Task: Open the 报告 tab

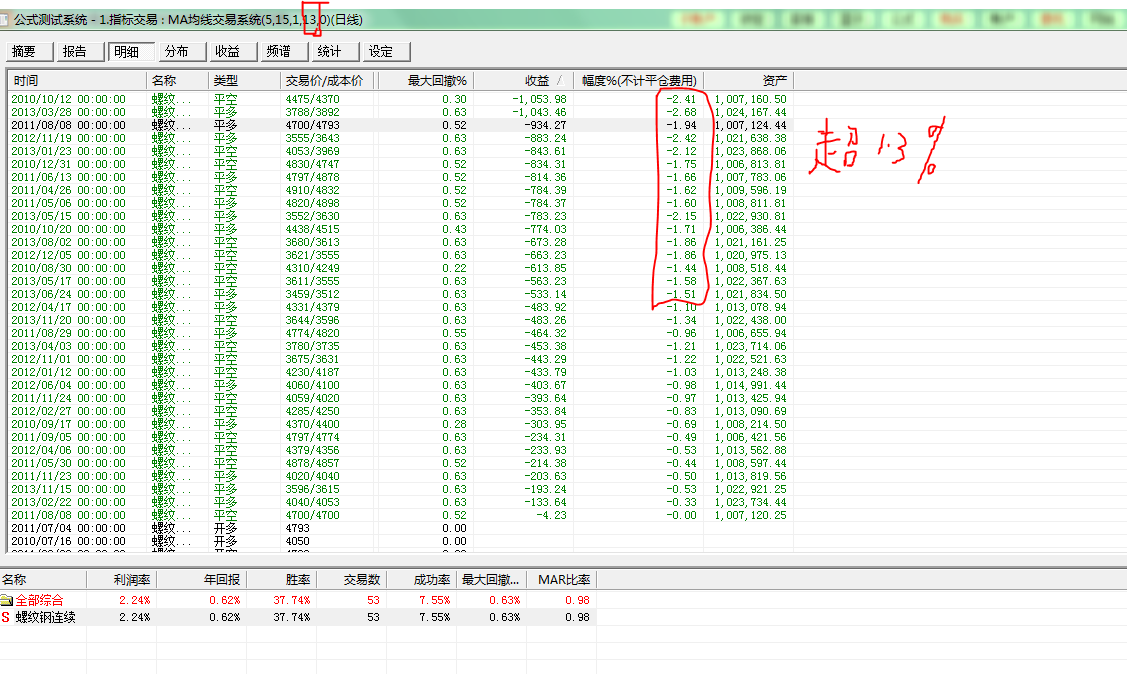Action: pos(75,52)
